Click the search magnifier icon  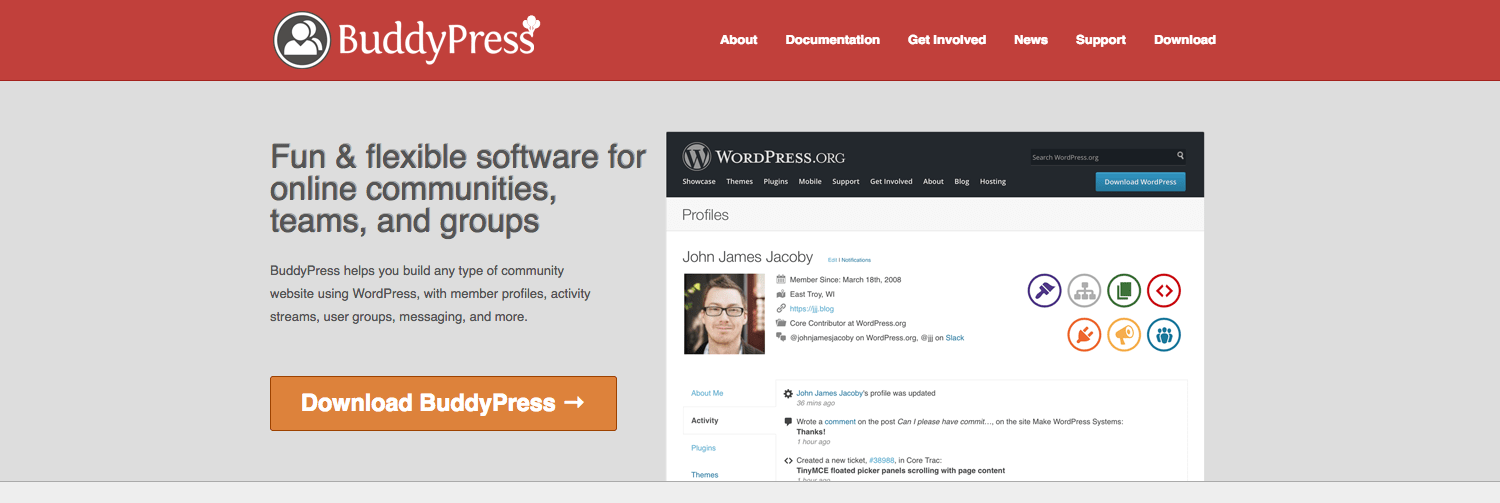(1180, 156)
